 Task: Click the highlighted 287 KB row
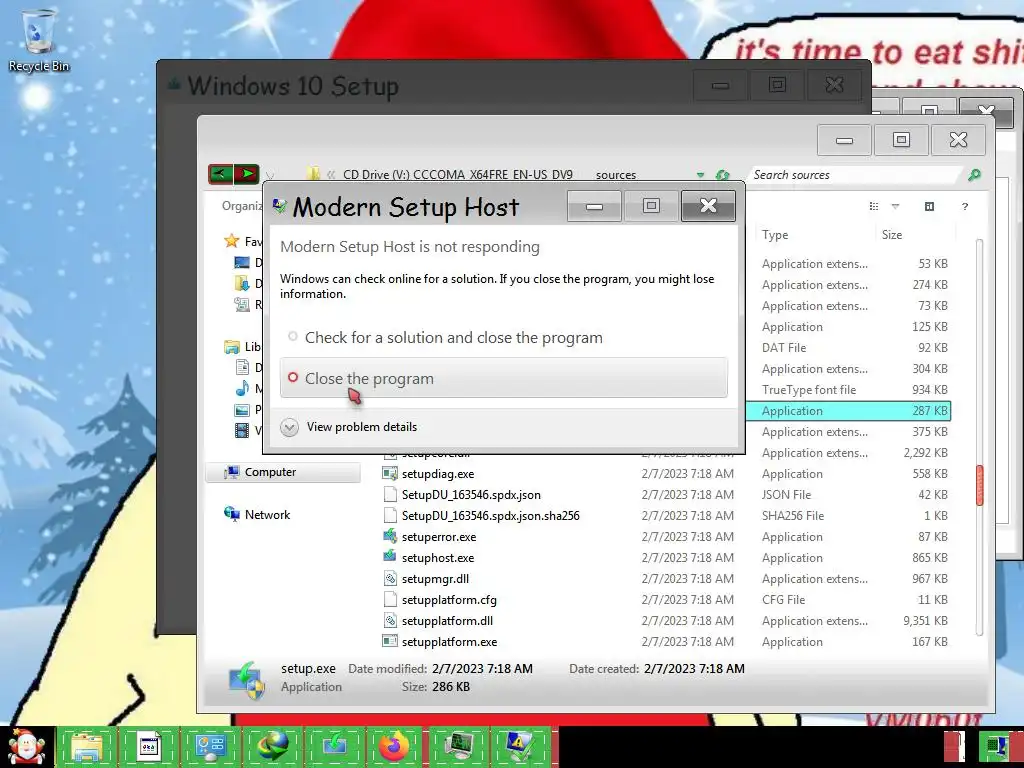click(848, 411)
